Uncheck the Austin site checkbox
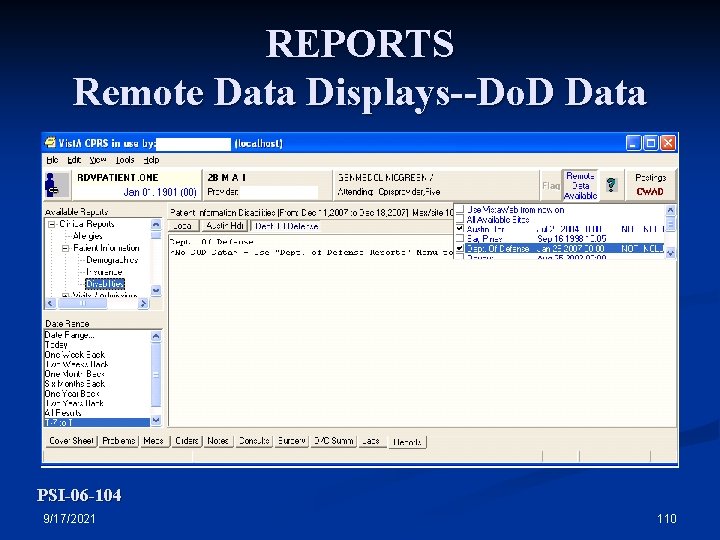 [460, 229]
